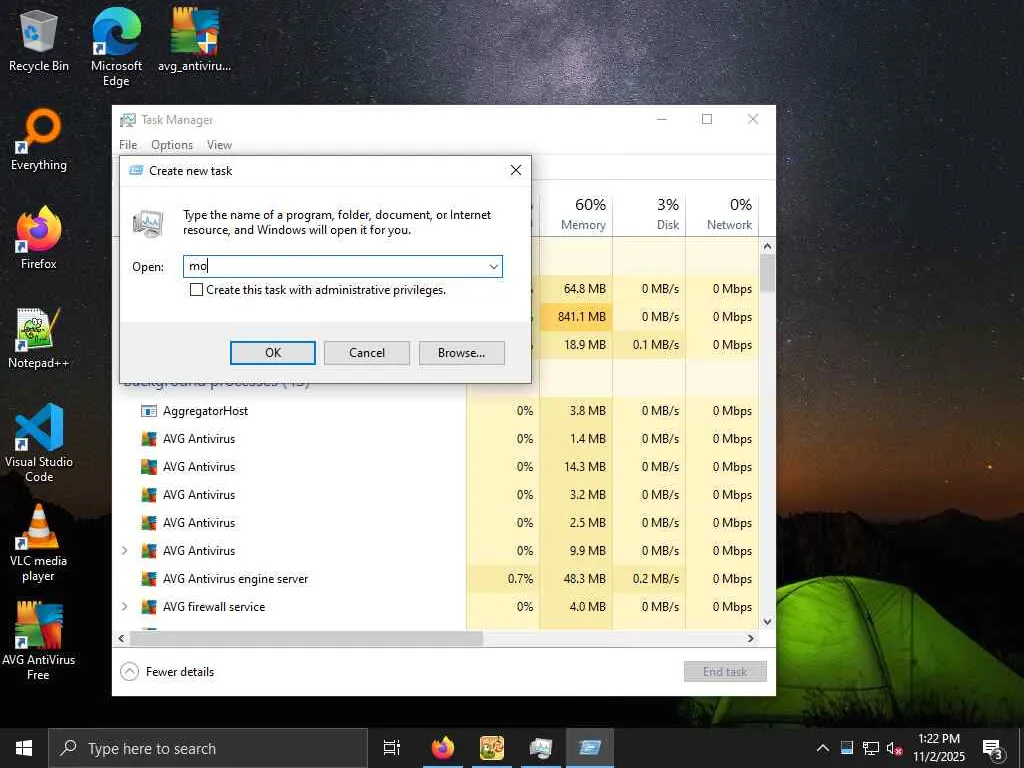
Task: Click End task button
Action: [725, 671]
